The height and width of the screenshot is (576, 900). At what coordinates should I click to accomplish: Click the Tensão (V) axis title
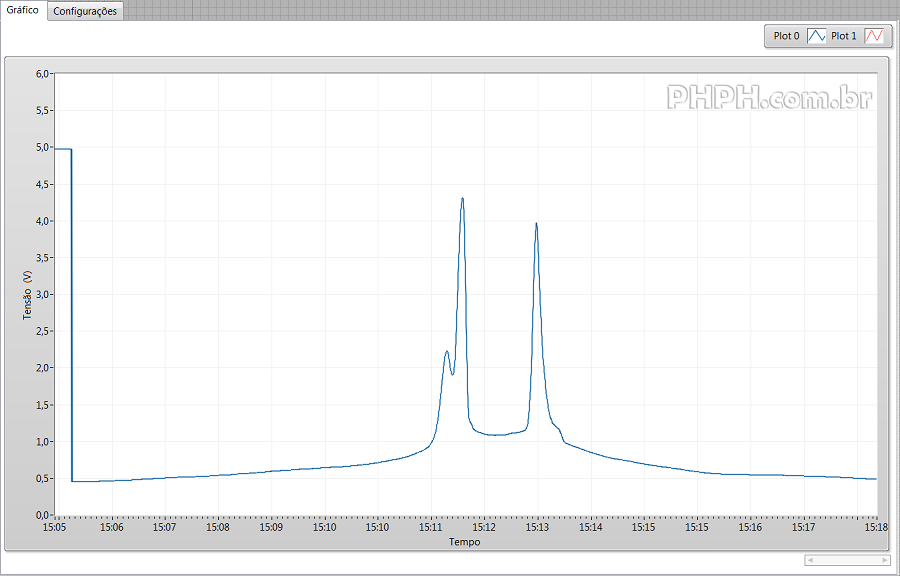(28, 294)
